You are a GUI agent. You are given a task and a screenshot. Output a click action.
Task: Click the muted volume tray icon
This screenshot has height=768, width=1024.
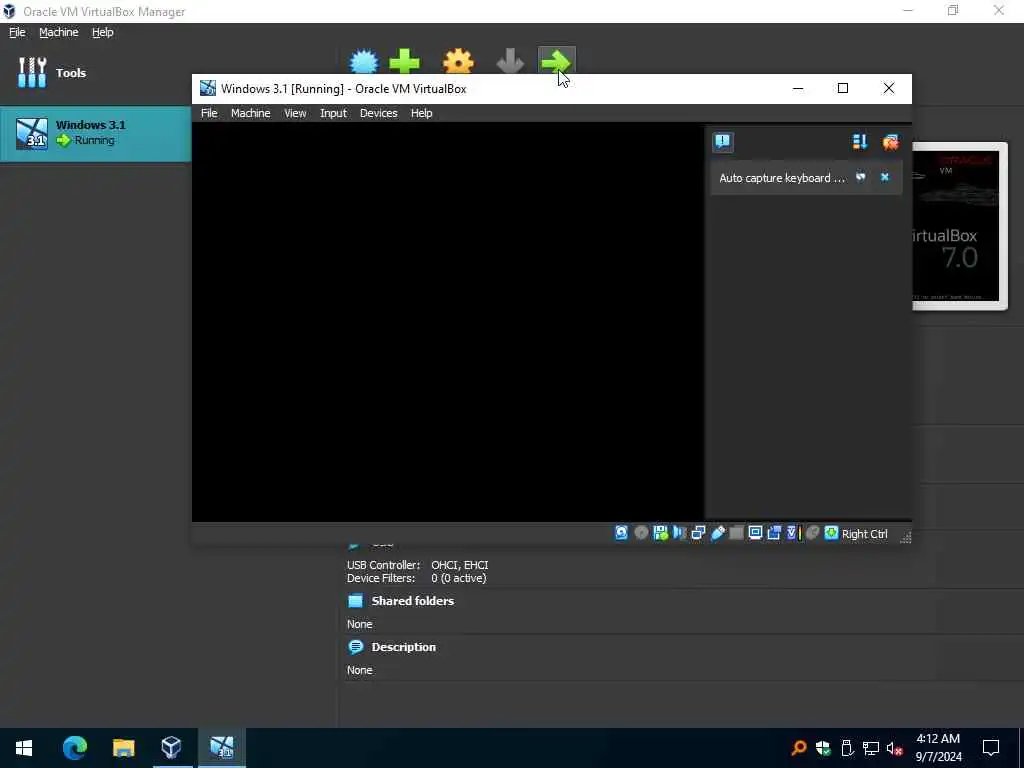(x=895, y=748)
